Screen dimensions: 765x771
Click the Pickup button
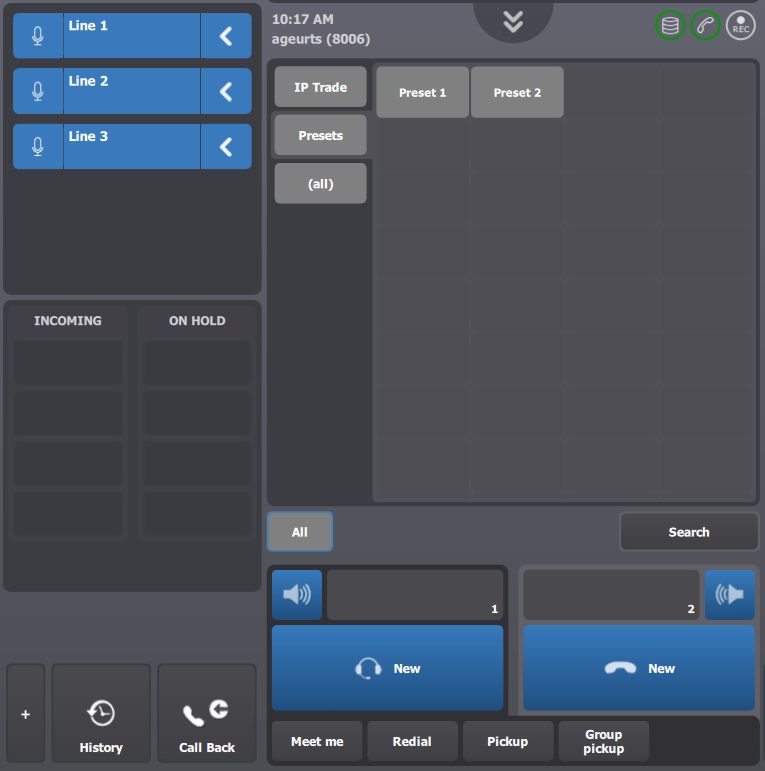point(507,741)
